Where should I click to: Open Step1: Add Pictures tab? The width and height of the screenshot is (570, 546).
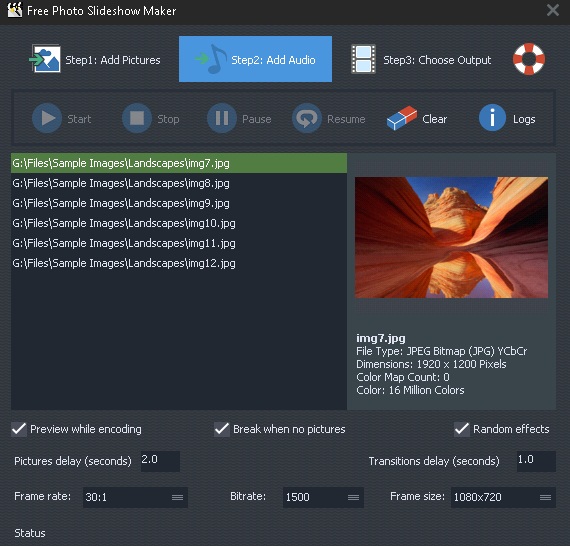coord(95,59)
